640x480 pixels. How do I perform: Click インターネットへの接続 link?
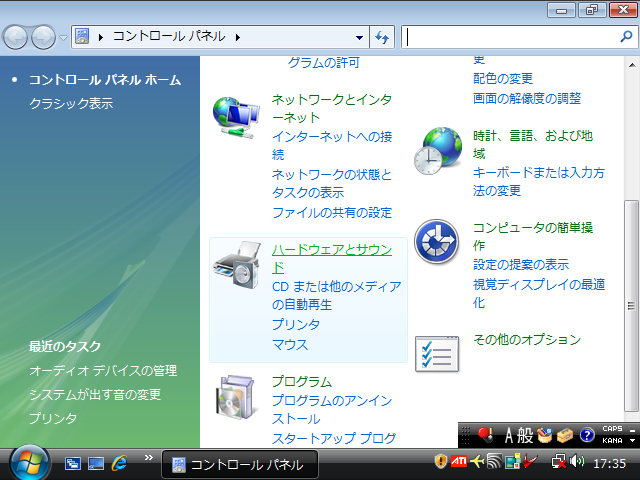point(332,145)
